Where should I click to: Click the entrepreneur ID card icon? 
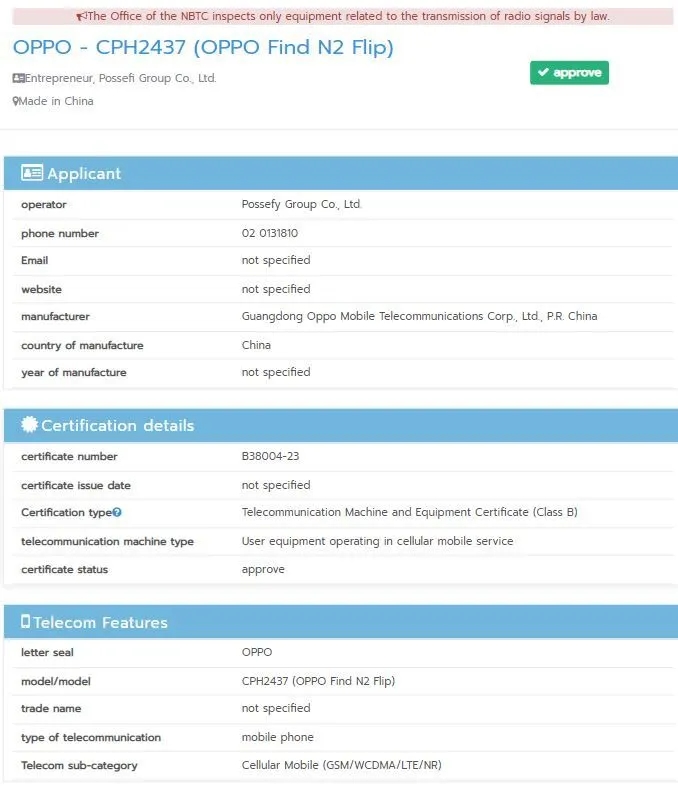(19, 78)
